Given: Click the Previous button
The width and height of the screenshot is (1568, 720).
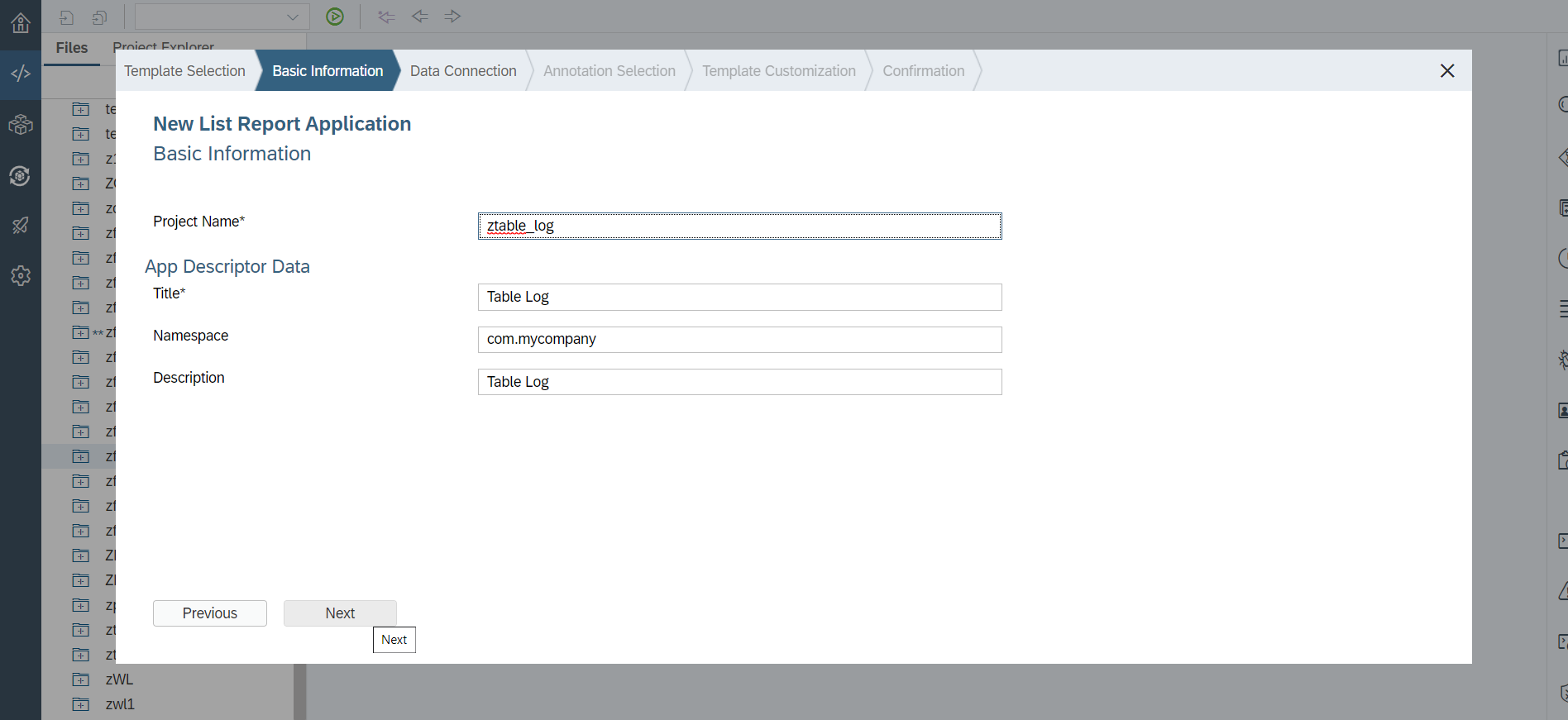Looking at the screenshot, I should pos(210,613).
